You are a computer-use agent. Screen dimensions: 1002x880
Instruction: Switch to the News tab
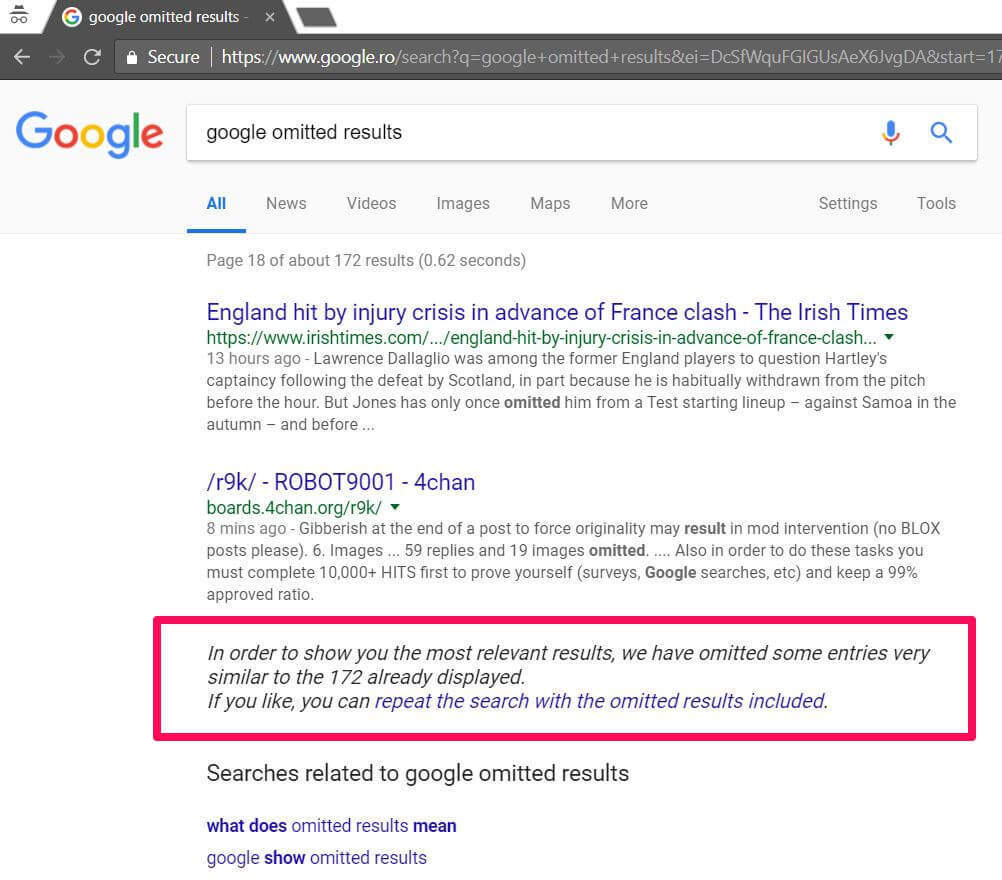point(286,203)
